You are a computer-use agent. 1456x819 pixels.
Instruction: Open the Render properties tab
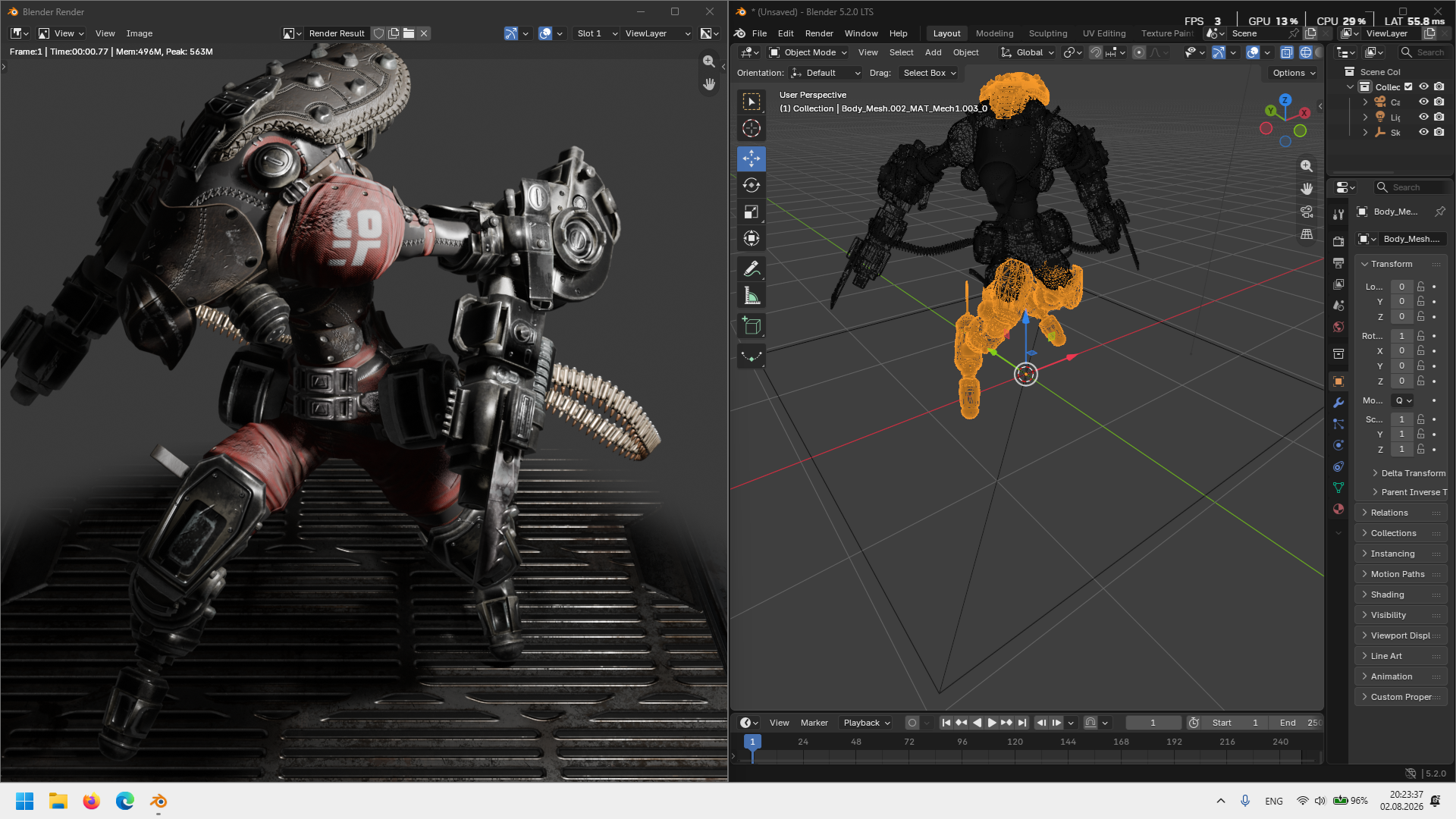(x=1338, y=242)
